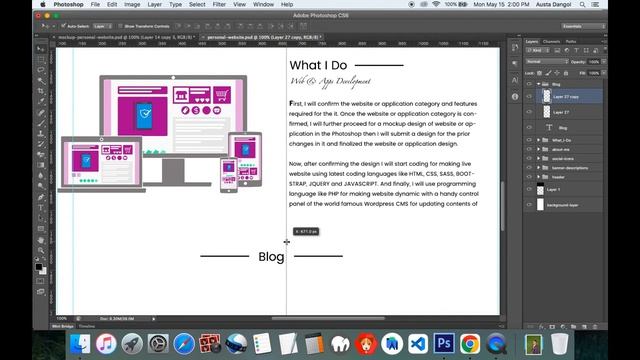Open the layer filter Kind dropdown
The image size is (640, 360).
tap(538, 51)
